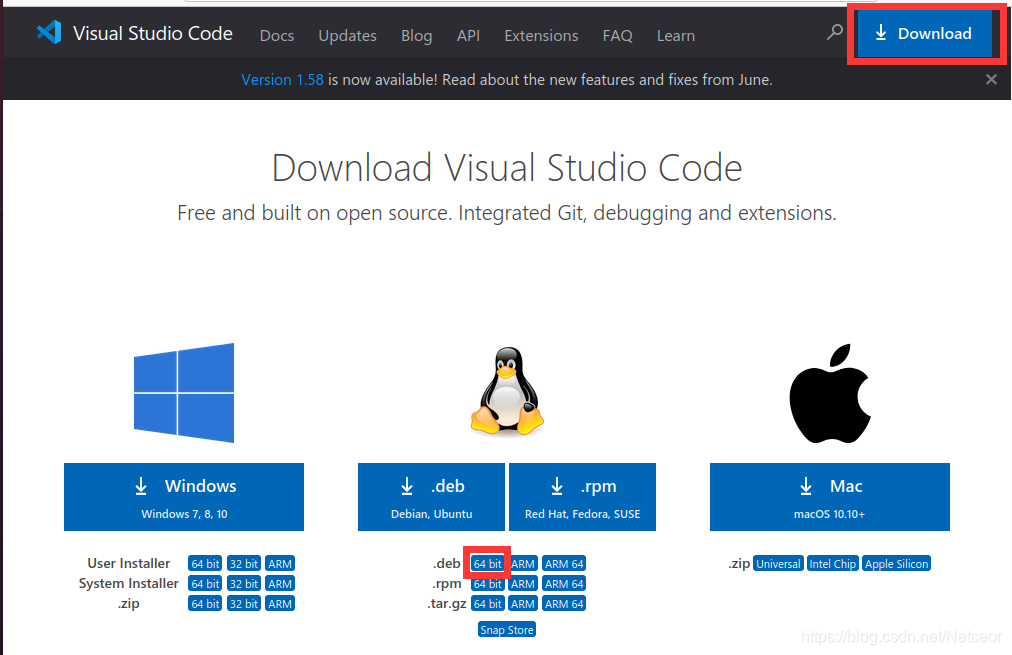Click the Windows logo image
This screenshot has height=655, width=1012.
point(184,392)
